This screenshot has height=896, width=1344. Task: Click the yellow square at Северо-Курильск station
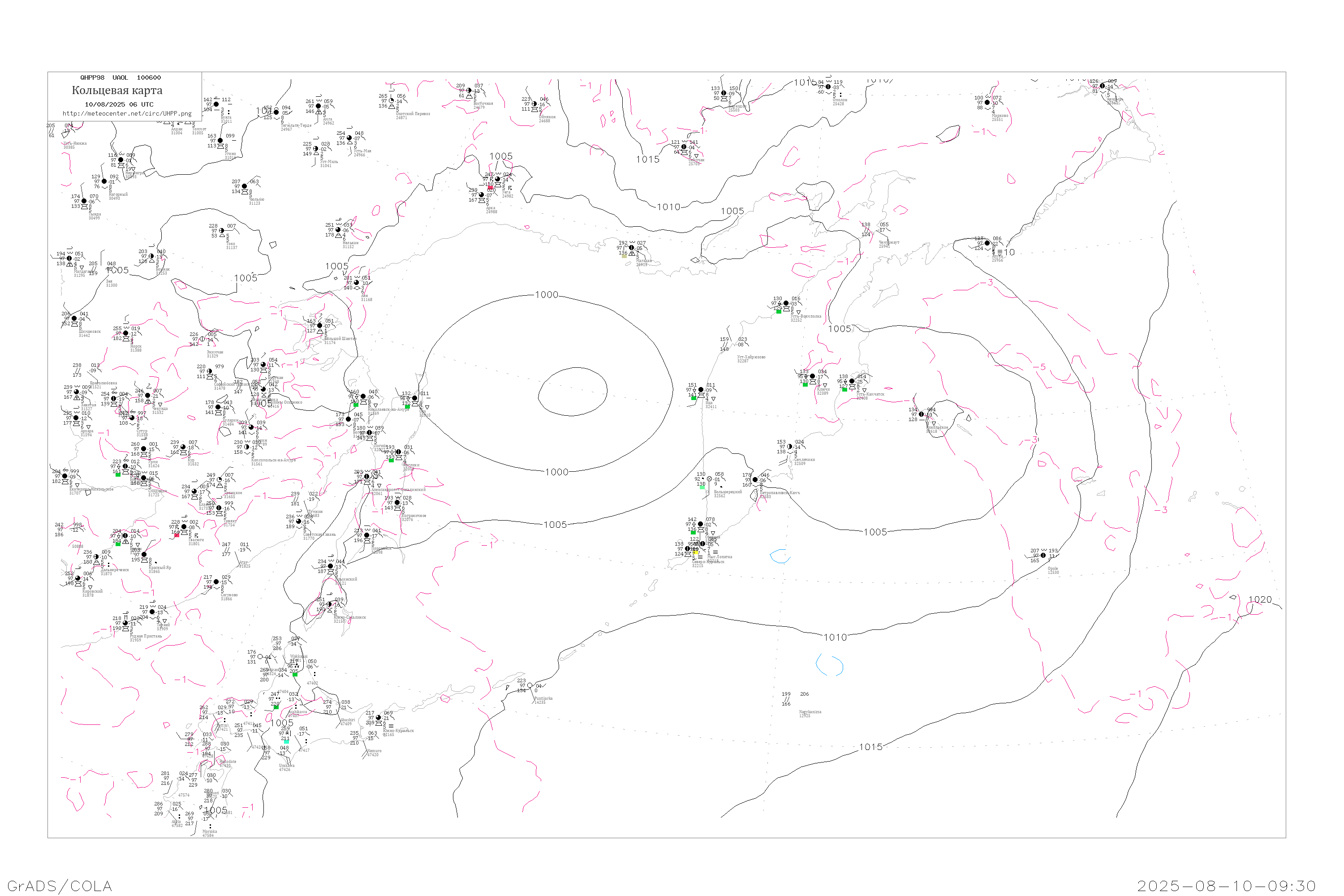[695, 553]
